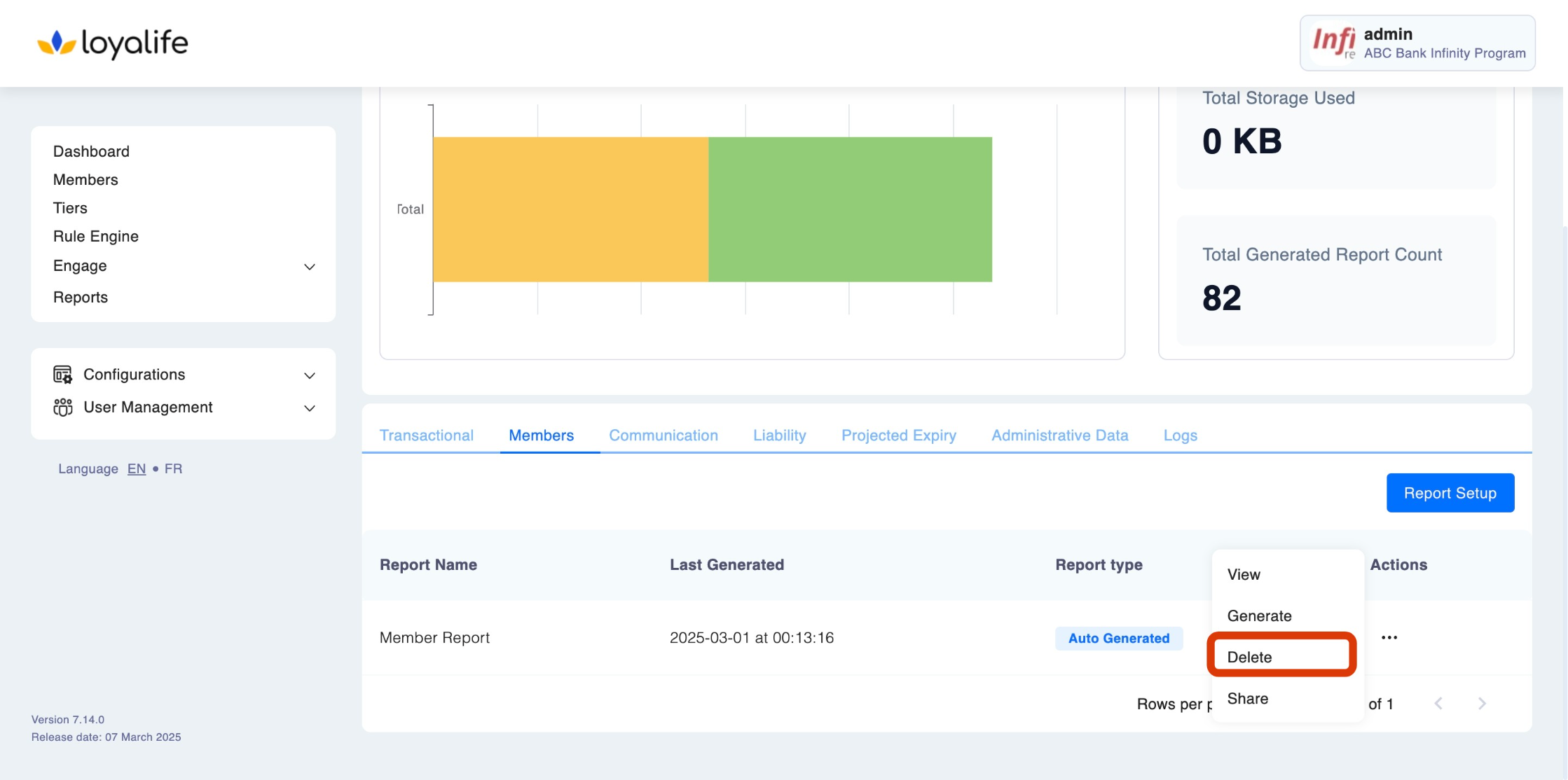Switch to the Transactional tab
The width and height of the screenshot is (1568, 780).
click(426, 436)
